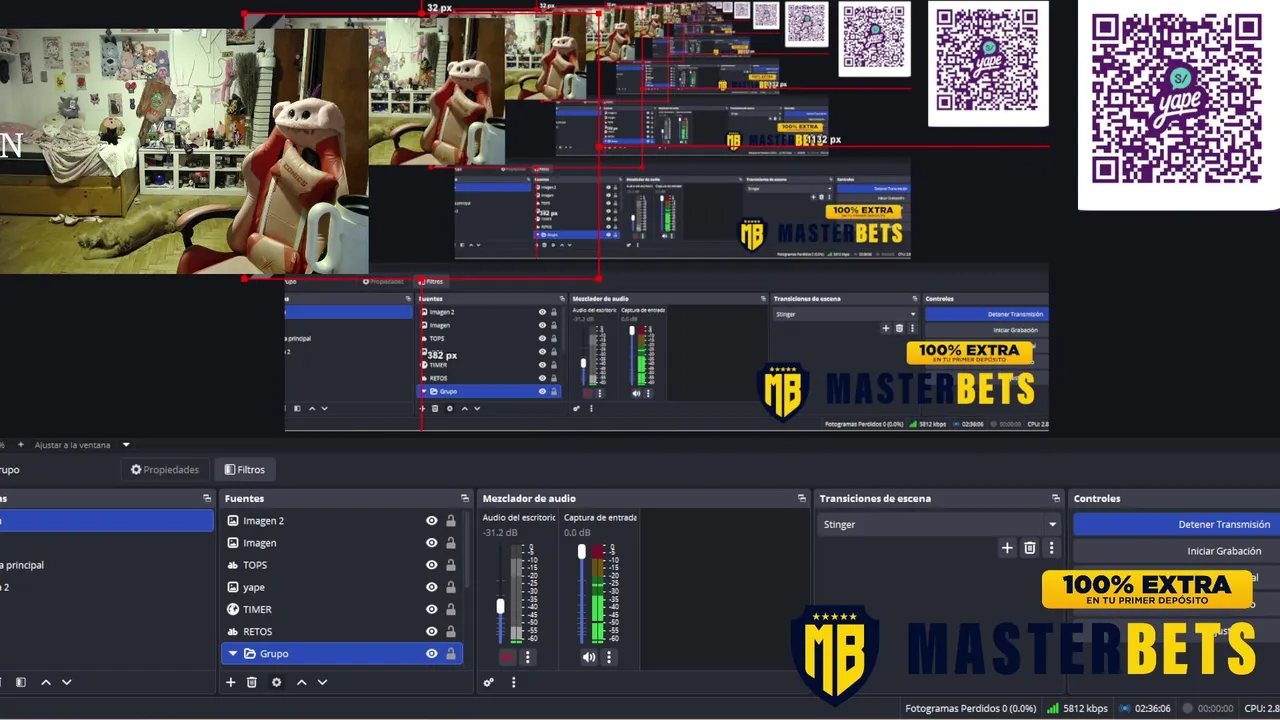Hide the Imagen 2 source
The height and width of the screenshot is (720, 1280).
pyautogui.click(x=432, y=521)
